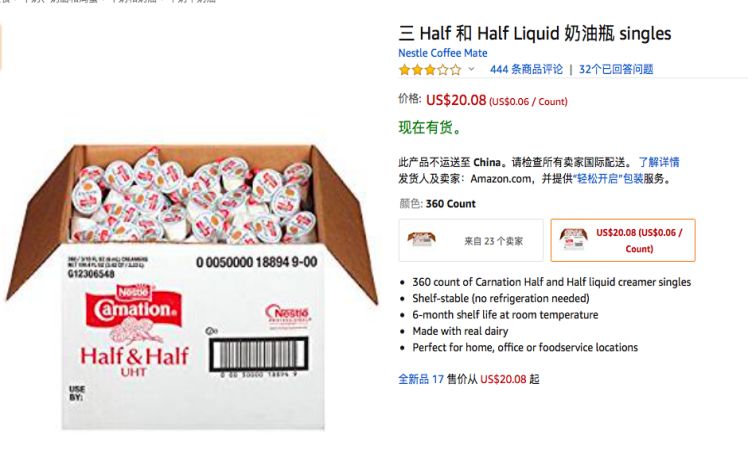Viewport: 748px width, 452px height.
Task: Click the US$20.08 price text
Action: click(x=456, y=100)
